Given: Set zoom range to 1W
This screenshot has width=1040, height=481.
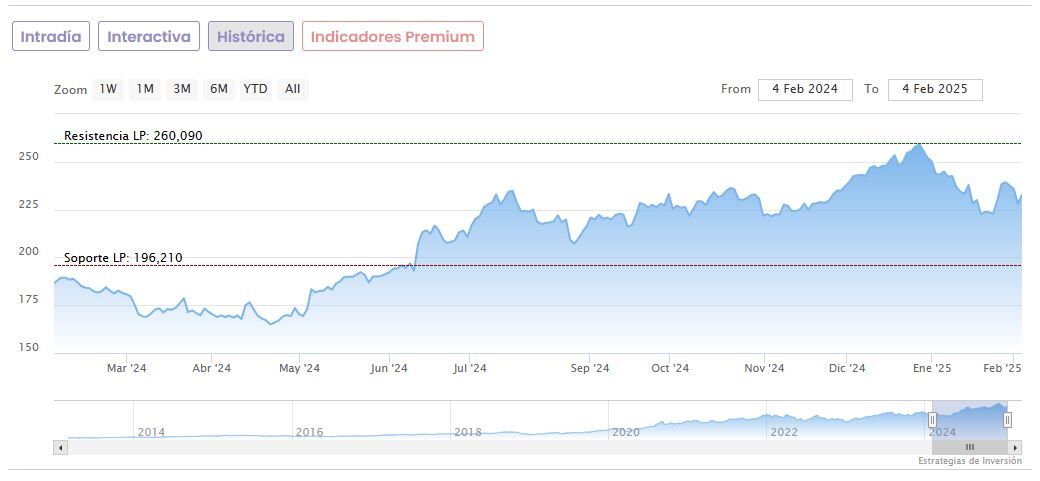Looking at the screenshot, I should 108,89.
